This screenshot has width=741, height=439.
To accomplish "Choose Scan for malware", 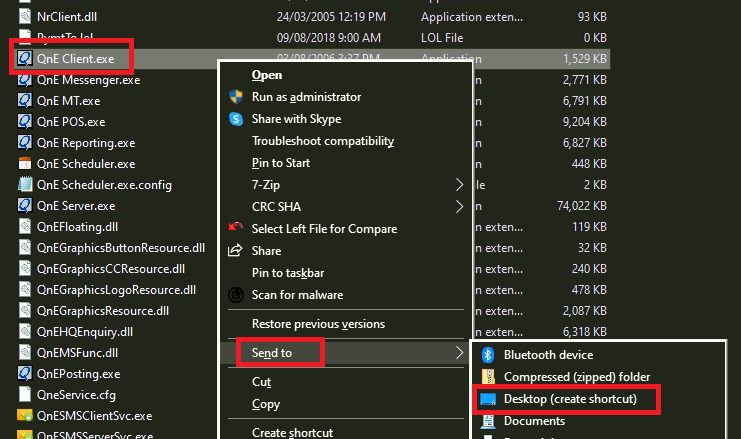I will coord(297,295).
